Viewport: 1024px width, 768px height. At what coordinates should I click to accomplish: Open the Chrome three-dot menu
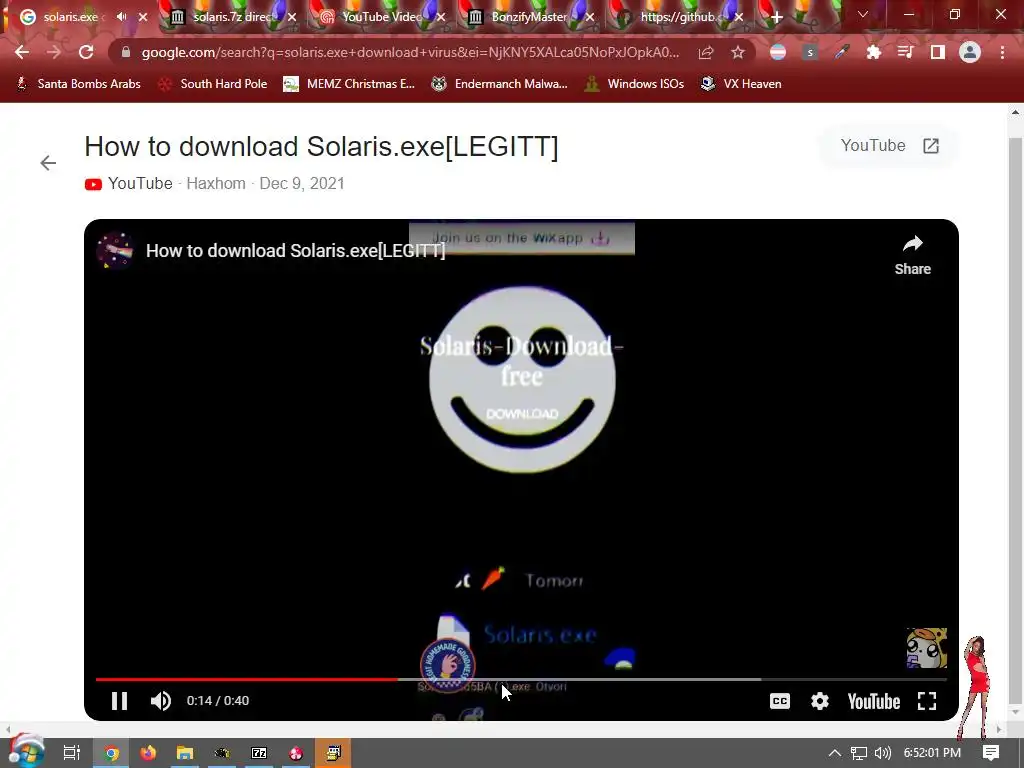click(1002, 52)
